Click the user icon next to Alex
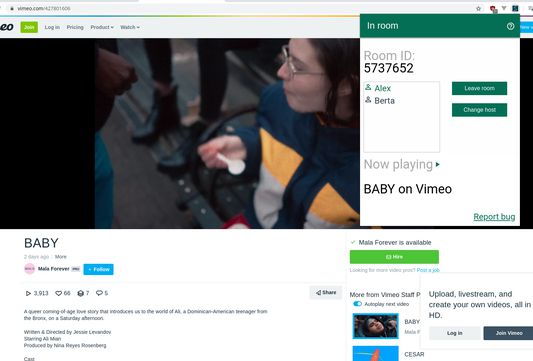The image size is (533, 361). coord(368,87)
